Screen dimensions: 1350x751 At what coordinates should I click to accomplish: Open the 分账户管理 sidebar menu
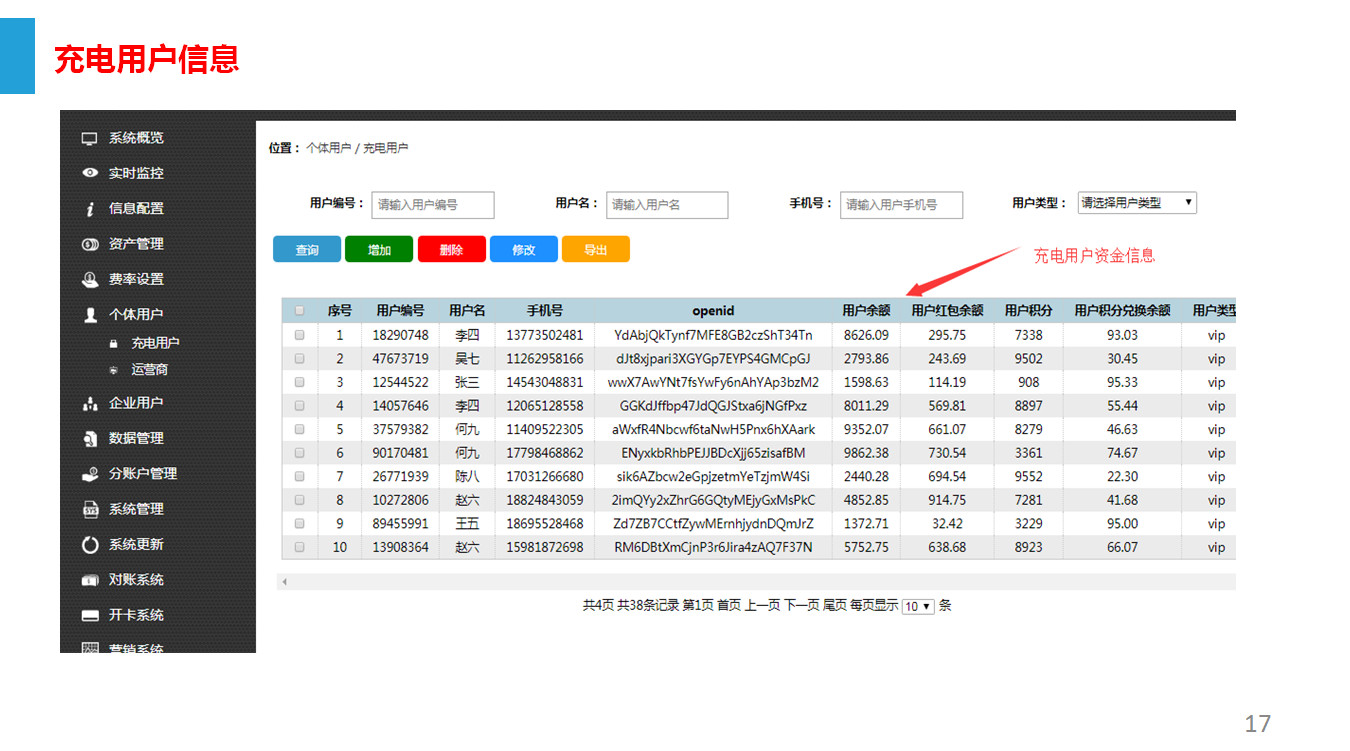point(142,474)
